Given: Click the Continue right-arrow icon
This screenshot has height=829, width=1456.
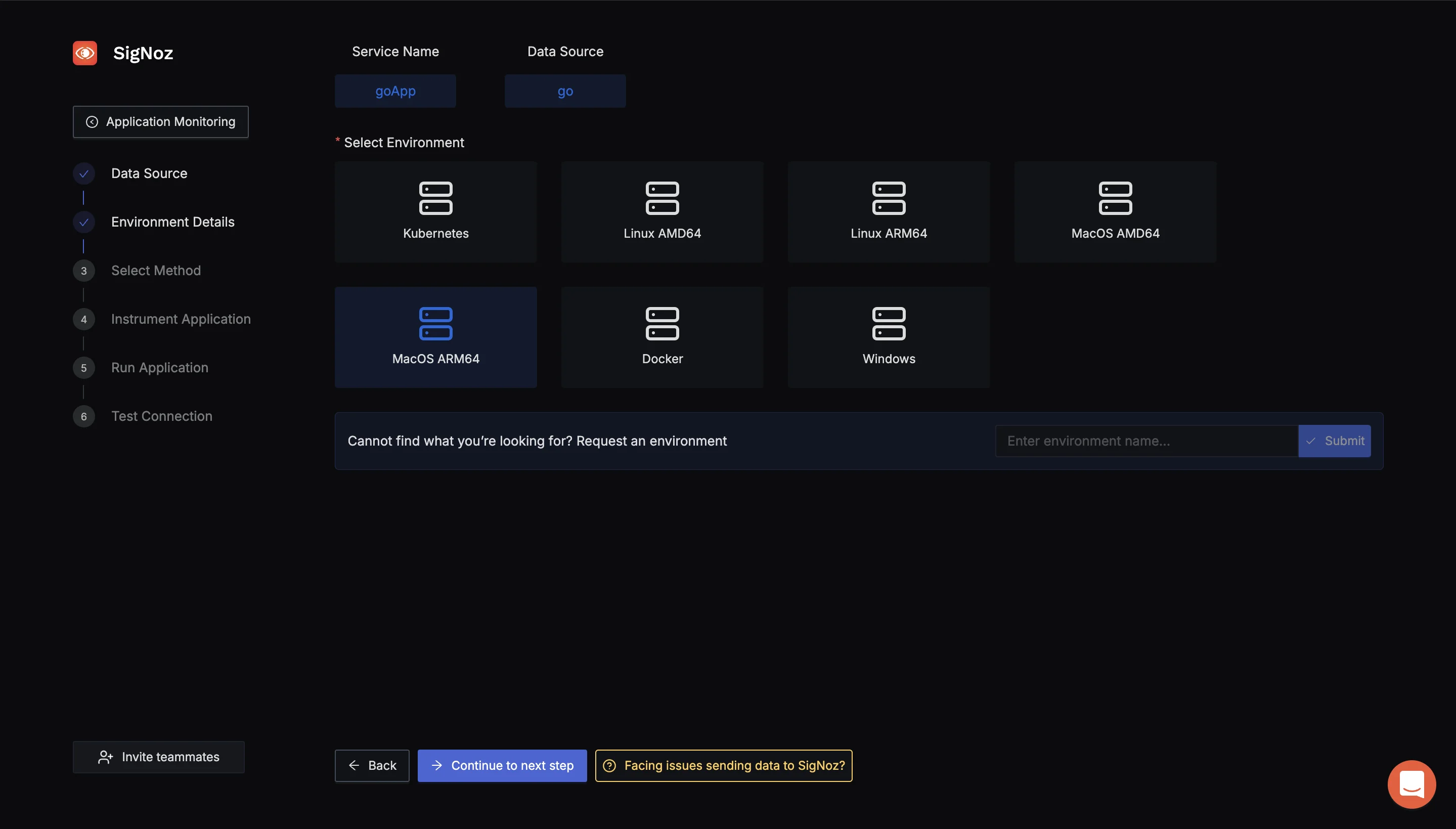Looking at the screenshot, I should click(x=437, y=766).
